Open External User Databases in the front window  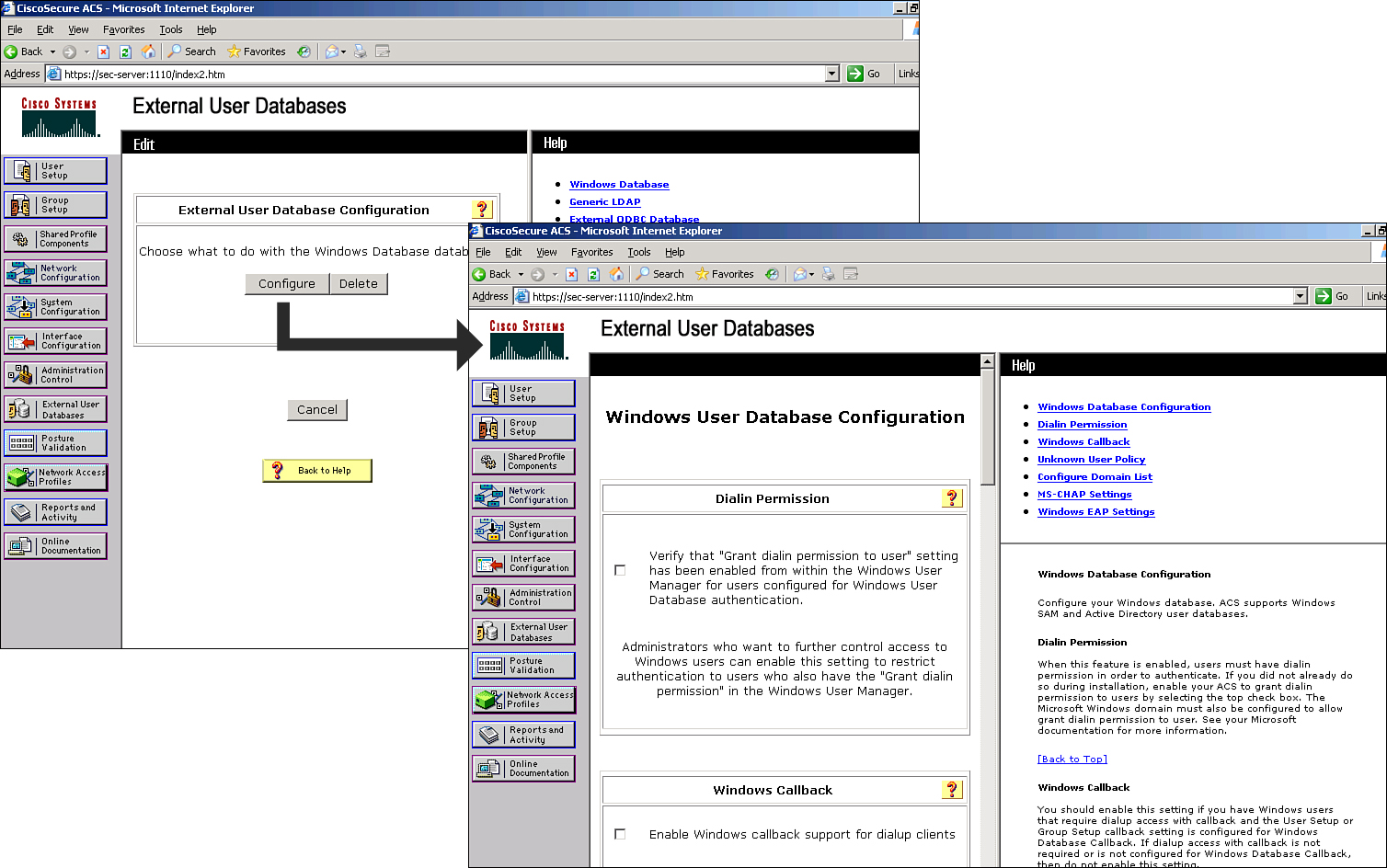(x=523, y=632)
